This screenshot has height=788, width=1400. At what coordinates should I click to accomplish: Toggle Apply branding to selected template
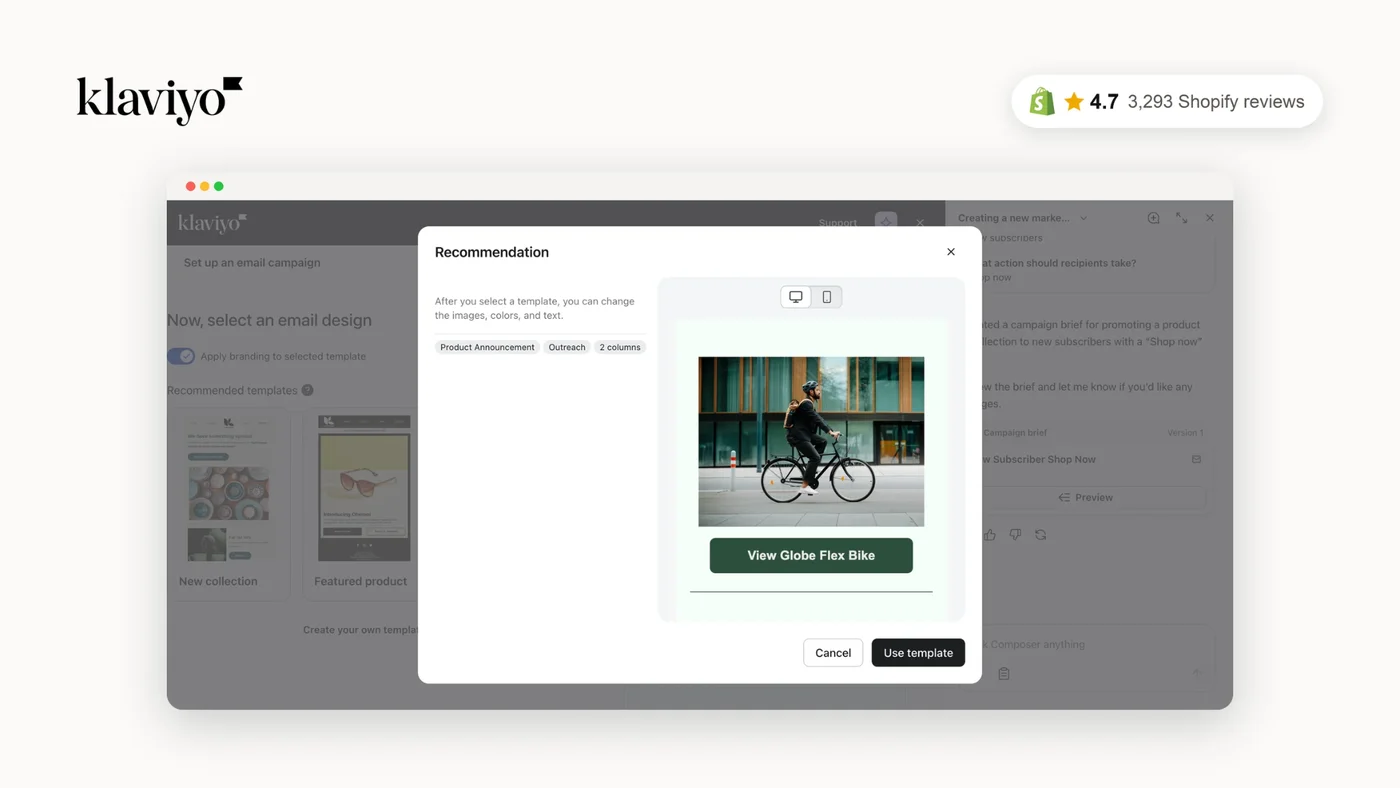[181, 356]
